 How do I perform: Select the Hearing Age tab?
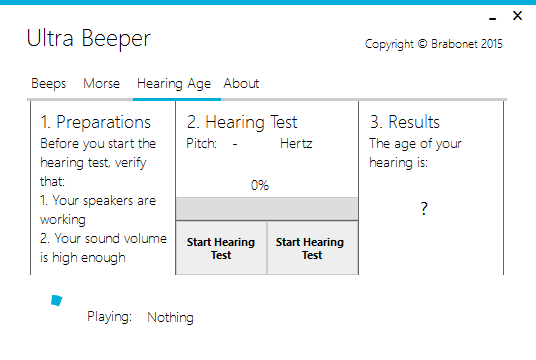pyautogui.click(x=174, y=84)
